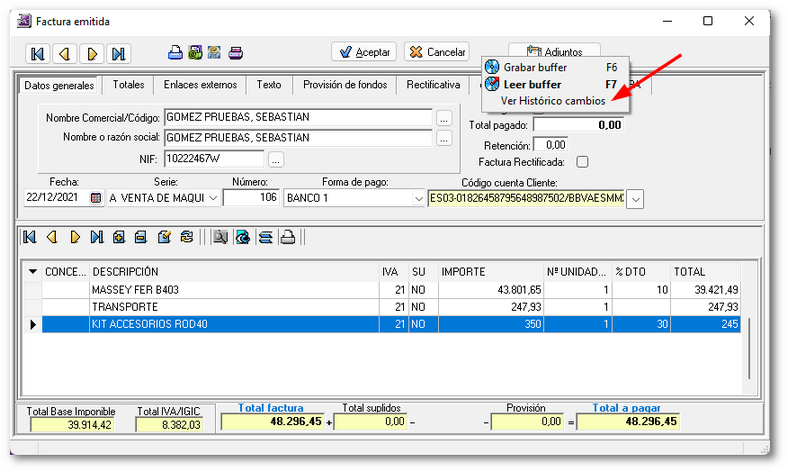Add a new line in grid toolbar
Image resolution: width=788 pixels, height=472 pixels.
coord(119,237)
